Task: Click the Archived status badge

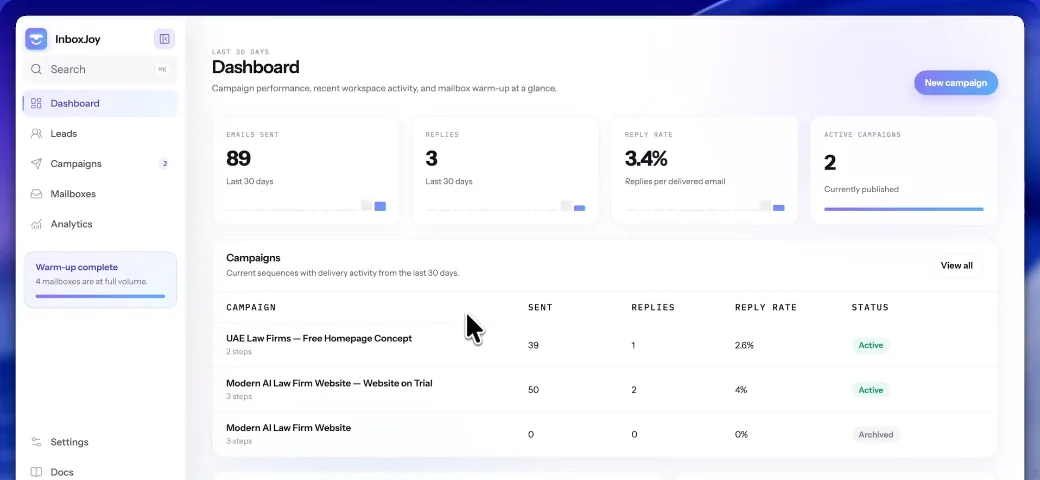Action: [x=876, y=435]
